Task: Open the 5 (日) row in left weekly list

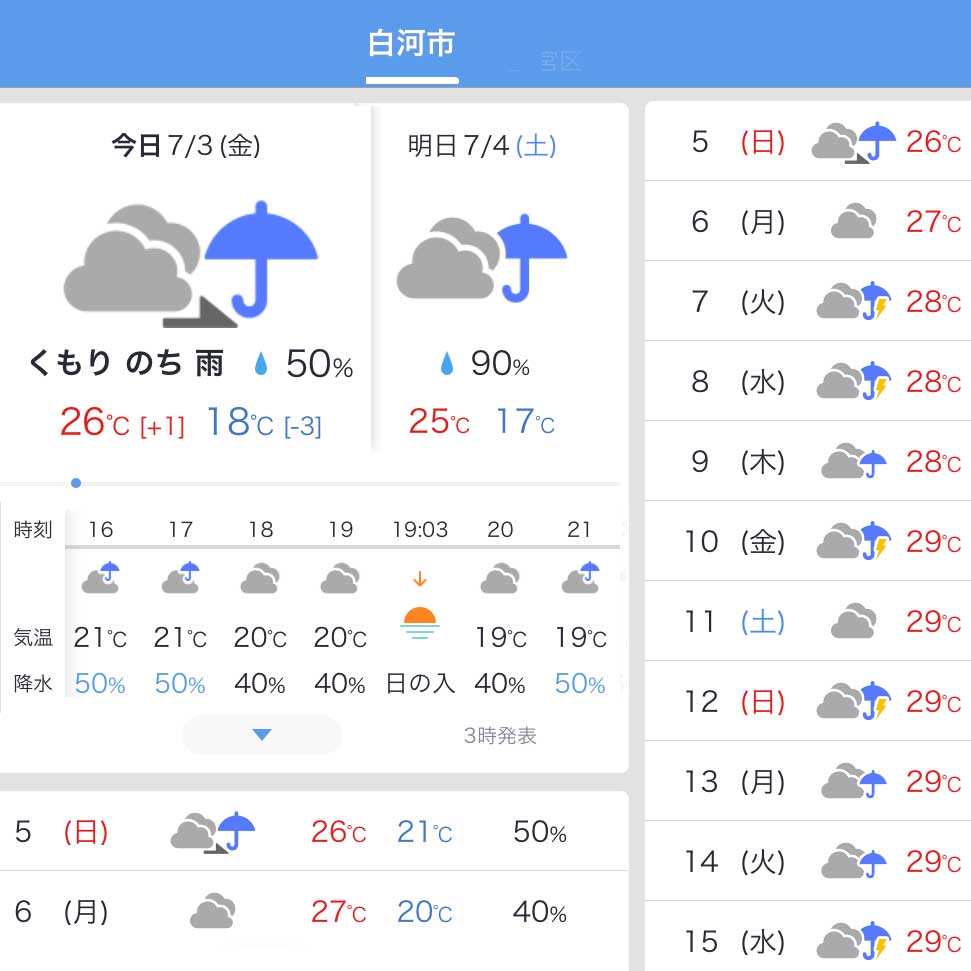Action: pyautogui.click(x=314, y=832)
